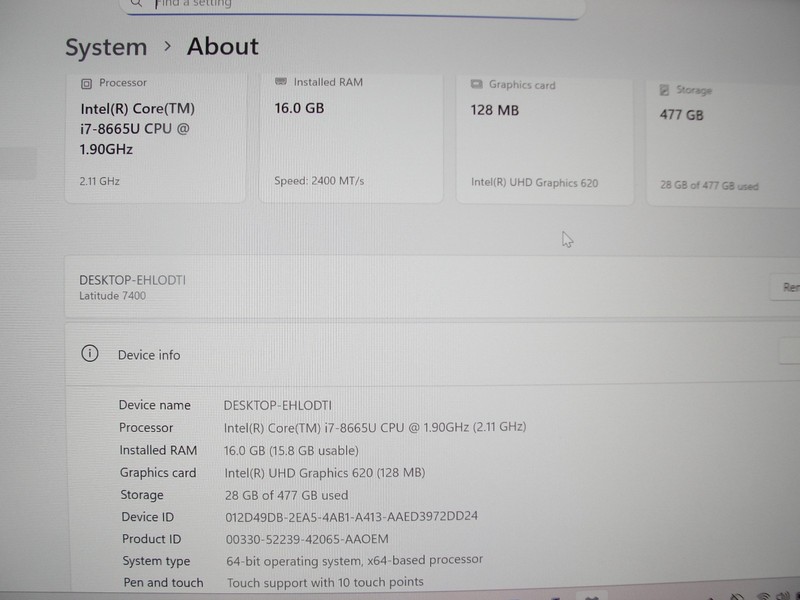
Task: Select the i7-8665U CPU @ 1.90GHz row value
Action: [375, 427]
